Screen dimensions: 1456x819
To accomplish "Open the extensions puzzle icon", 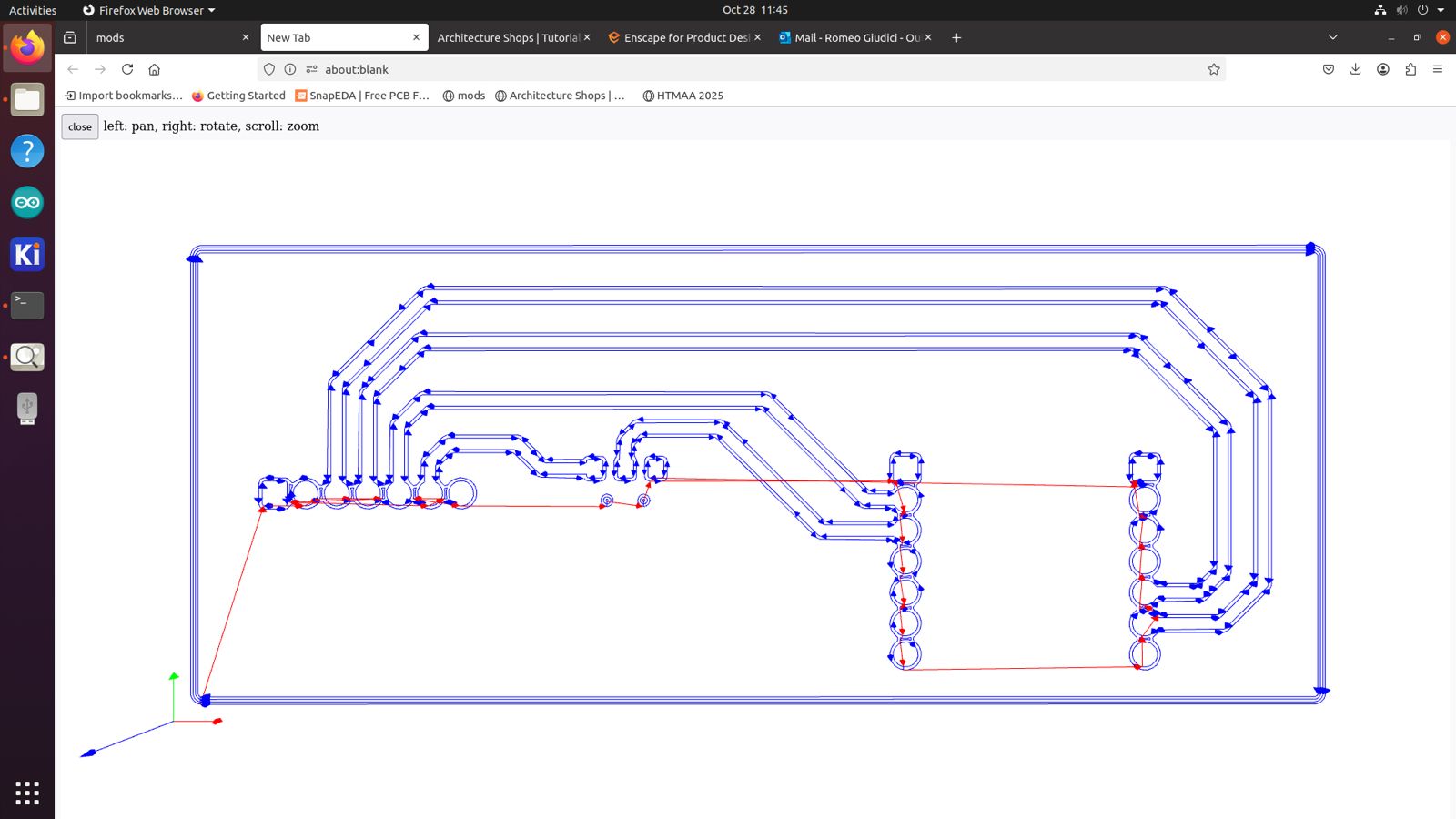I will 1410,69.
